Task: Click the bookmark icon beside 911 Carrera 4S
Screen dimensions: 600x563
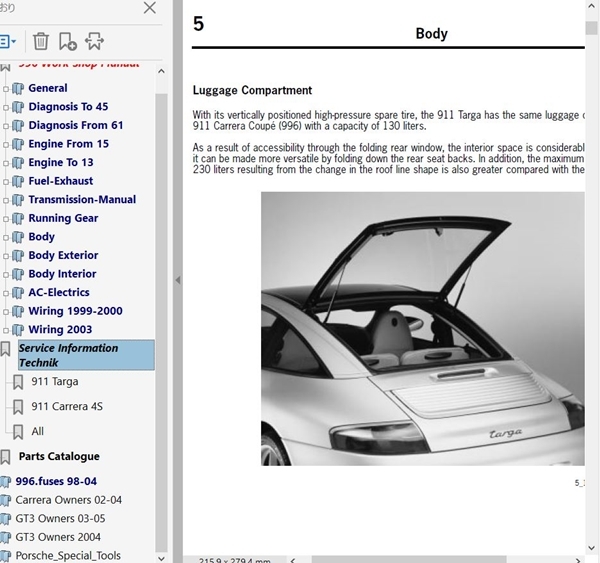Action: (x=18, y=407)
